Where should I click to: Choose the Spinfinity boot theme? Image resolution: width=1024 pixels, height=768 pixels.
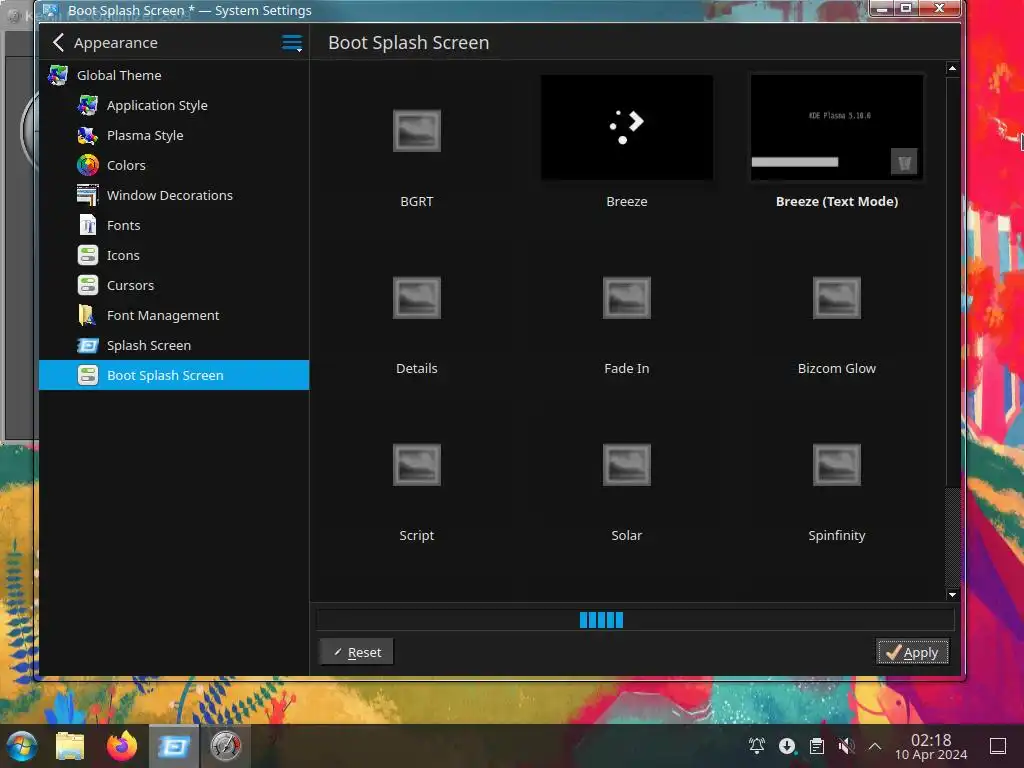click(837, 465)
